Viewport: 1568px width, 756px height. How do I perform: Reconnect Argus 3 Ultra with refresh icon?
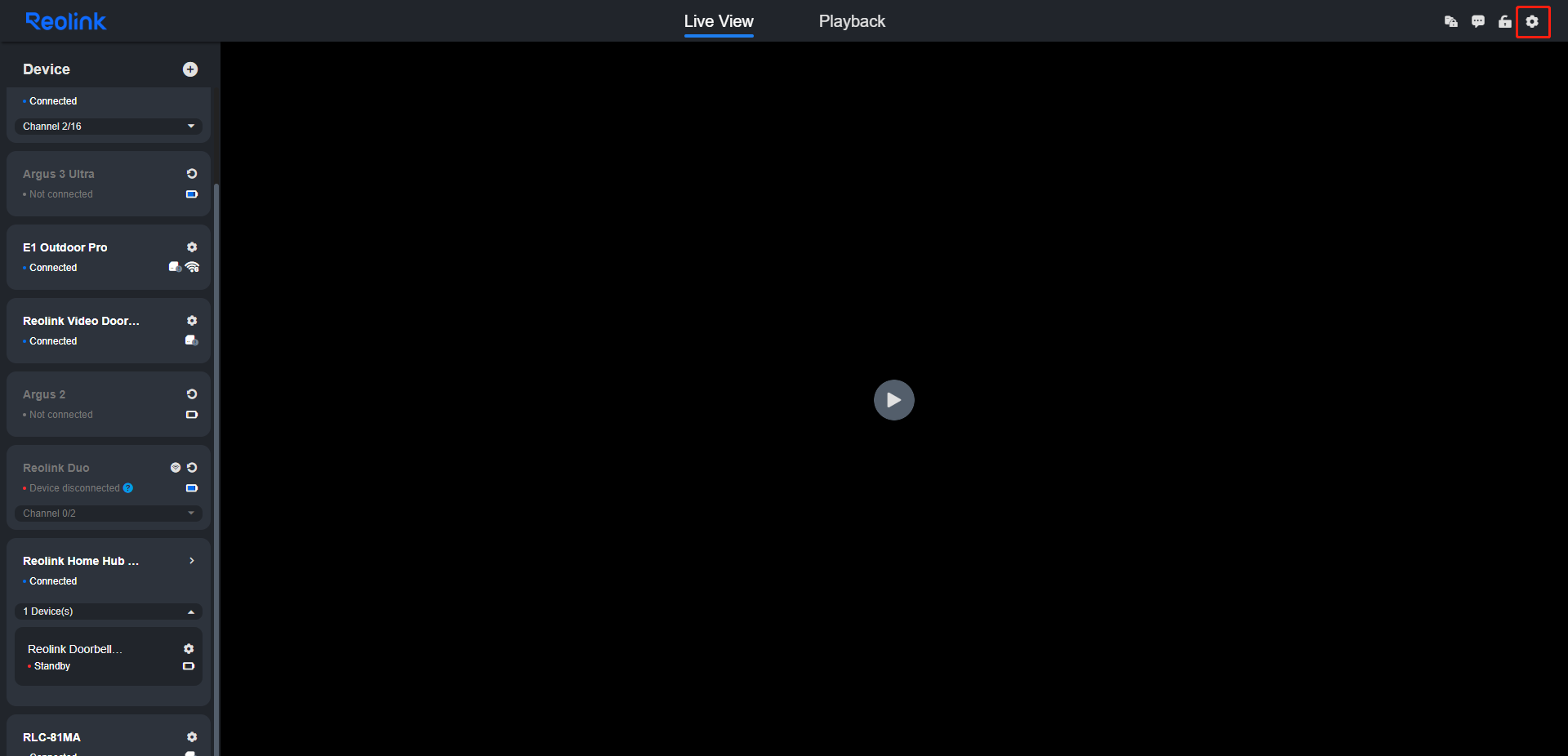tap(192, 174)
